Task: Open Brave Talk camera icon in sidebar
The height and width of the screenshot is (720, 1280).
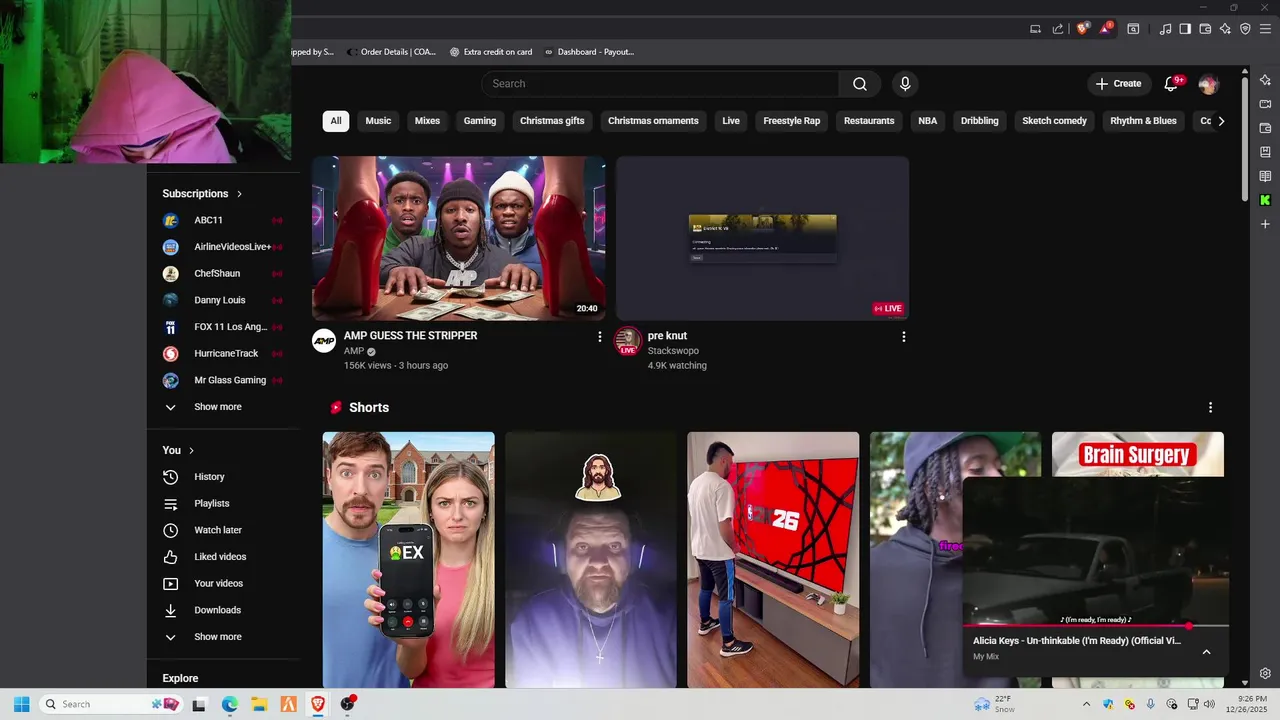Action: point(1265,104)
